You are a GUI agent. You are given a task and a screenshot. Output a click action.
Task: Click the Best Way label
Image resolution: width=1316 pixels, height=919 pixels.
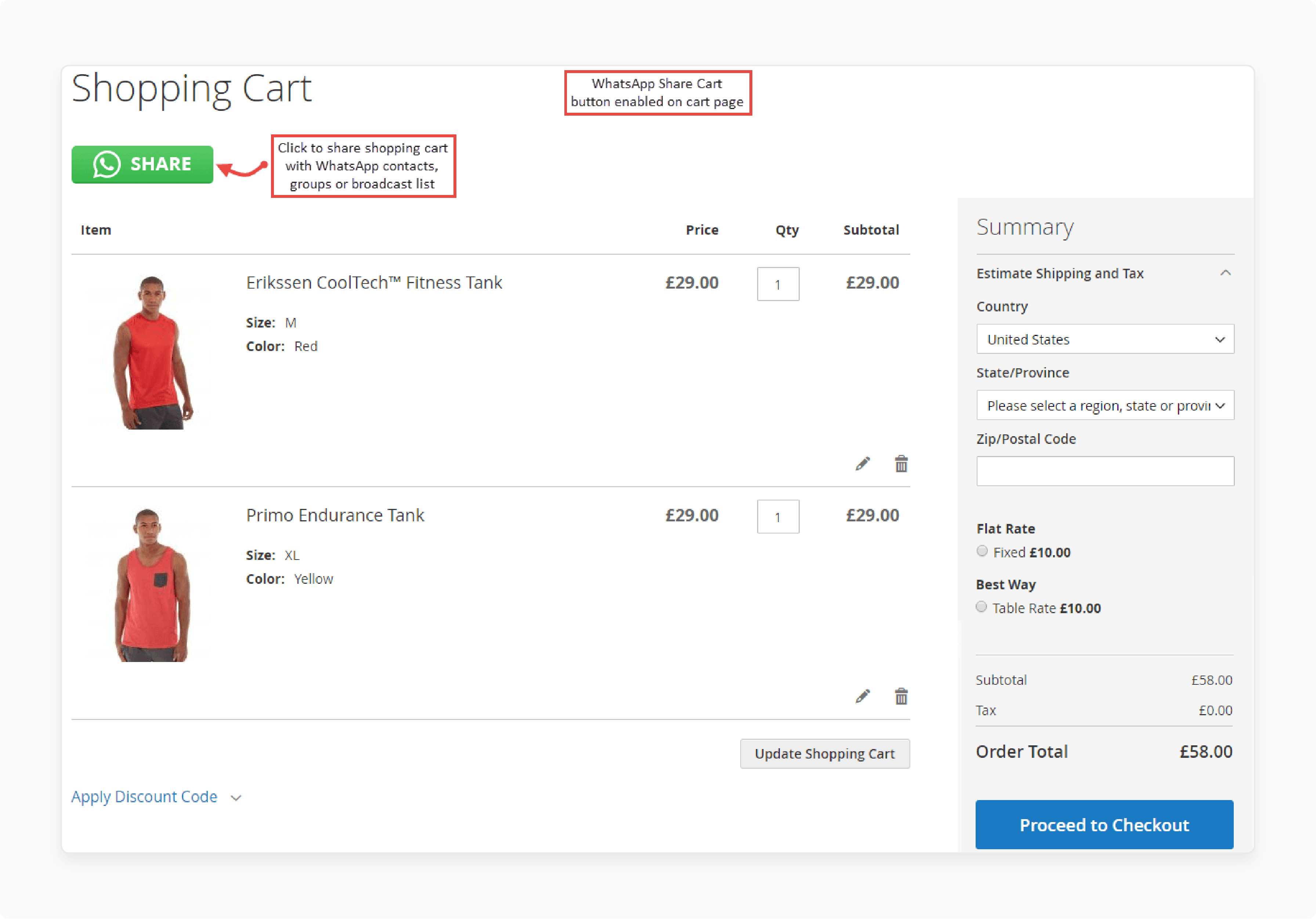point(1006,584)
